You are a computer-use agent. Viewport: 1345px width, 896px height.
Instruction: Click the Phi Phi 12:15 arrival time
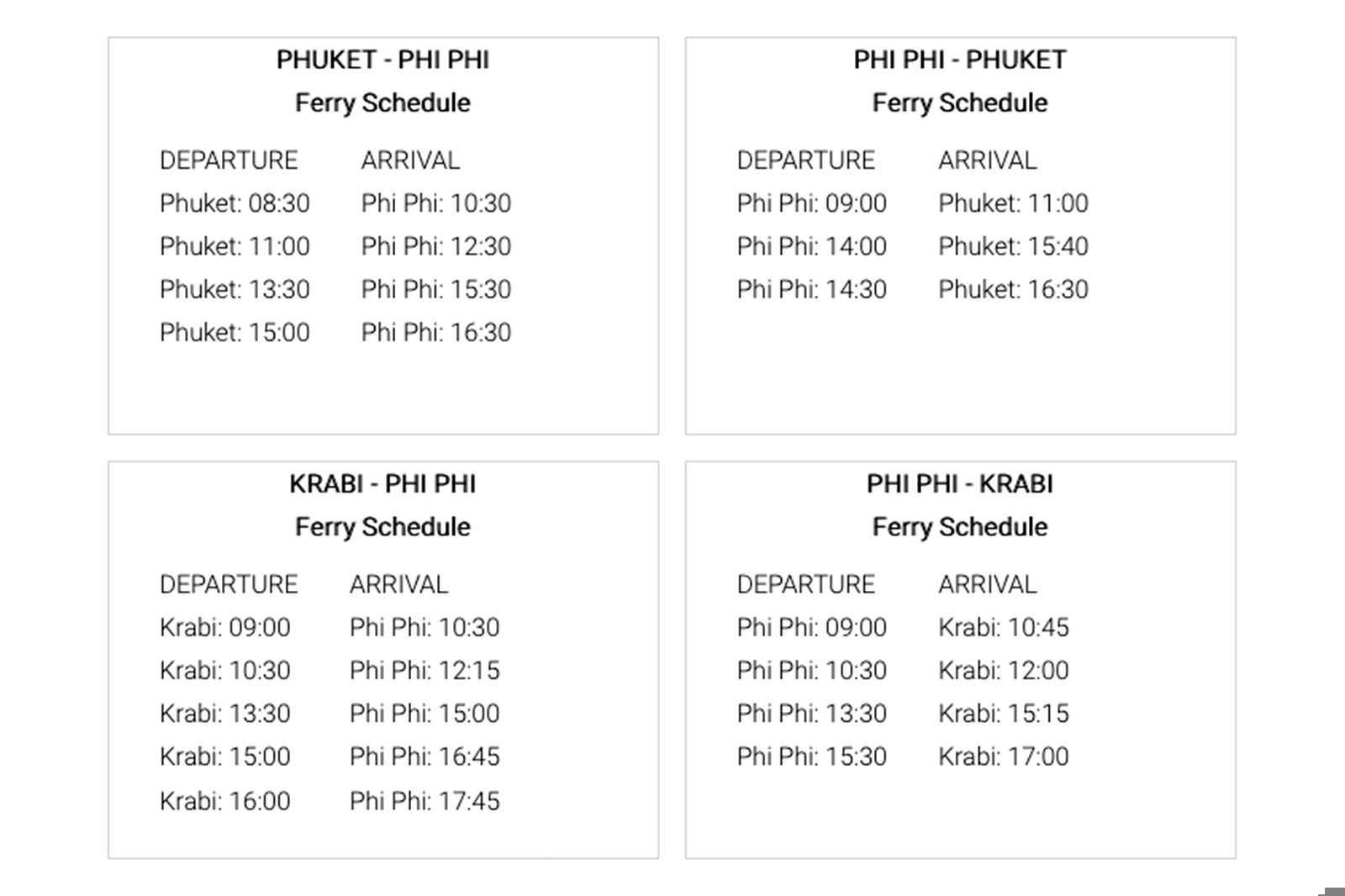(x=425, y=671)
